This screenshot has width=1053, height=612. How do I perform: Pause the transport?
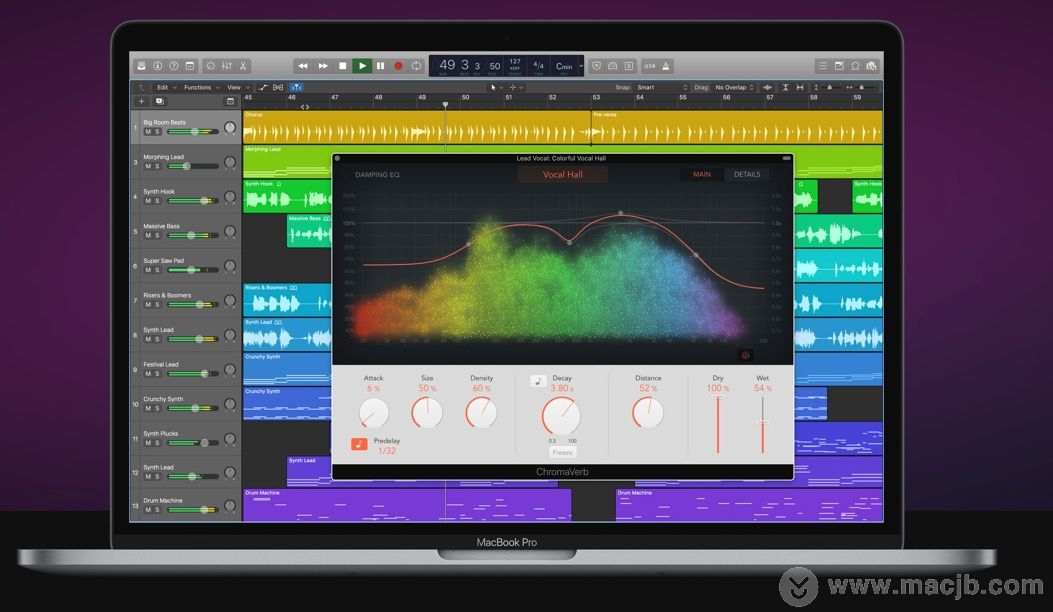click(381, 66)
